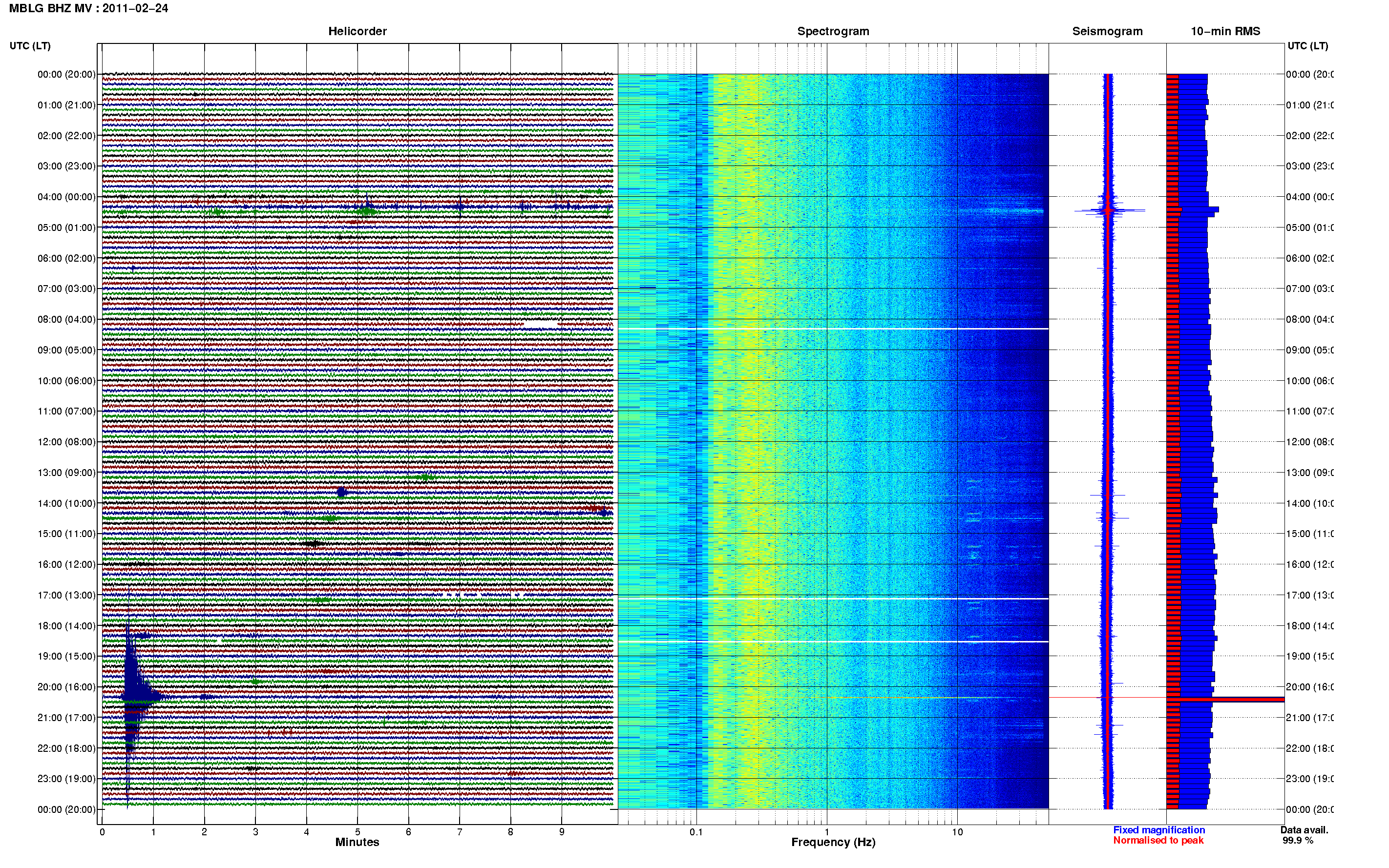Select the "Helicorder" panel heading

[x=357, y=32]
